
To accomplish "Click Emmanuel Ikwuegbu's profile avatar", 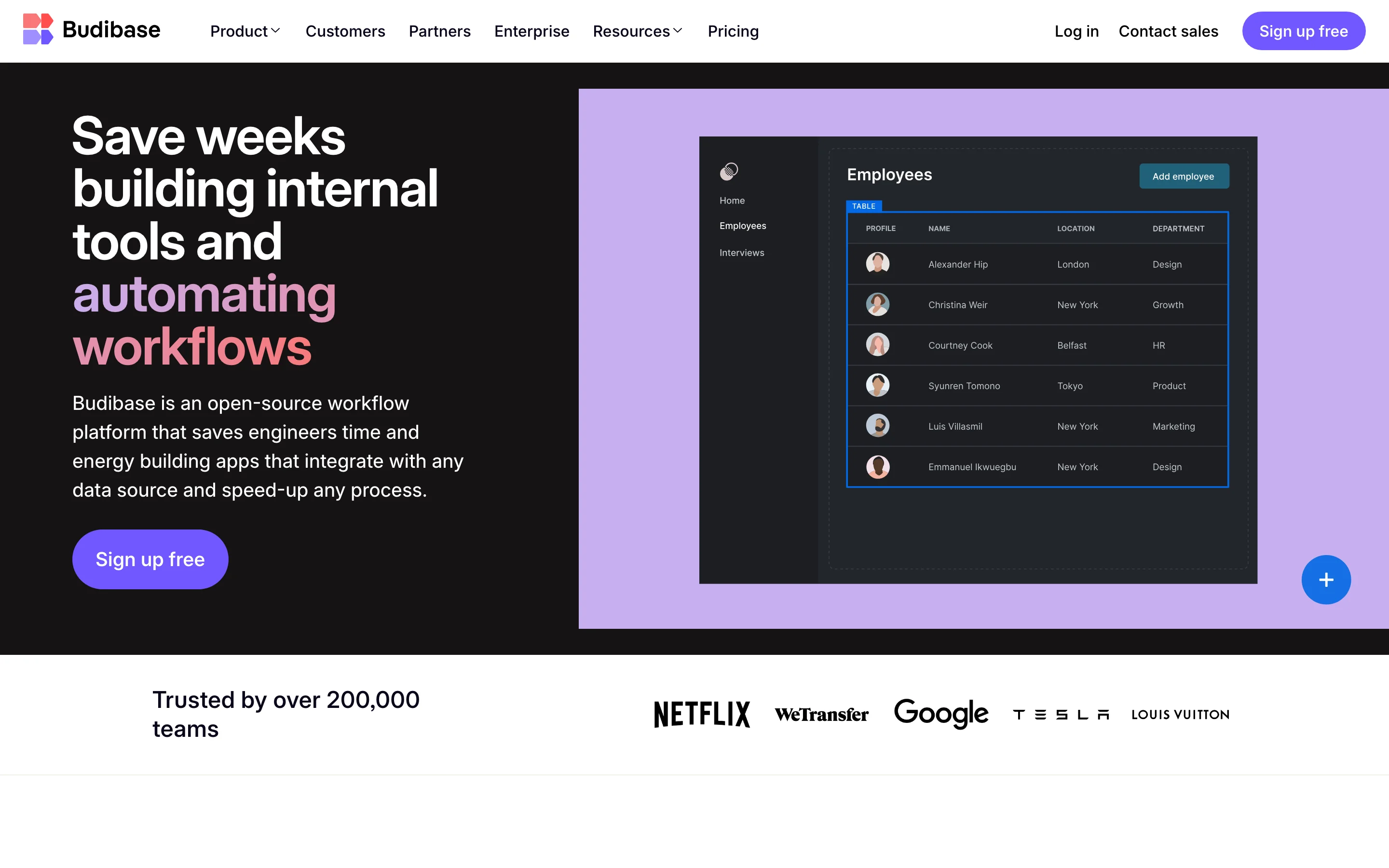I will click(877, 467).
